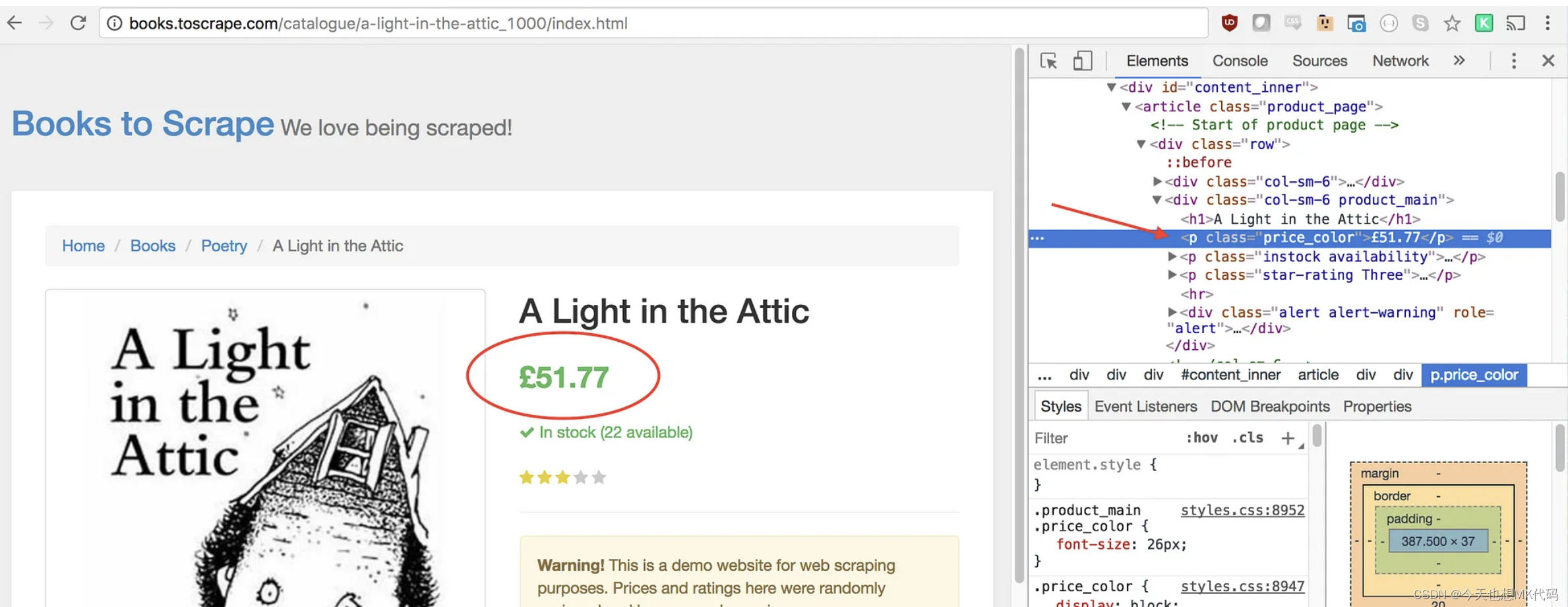Collapse the col-sm-6 product_main node
1568x607 pixels.
click(x=1157, y=200)
